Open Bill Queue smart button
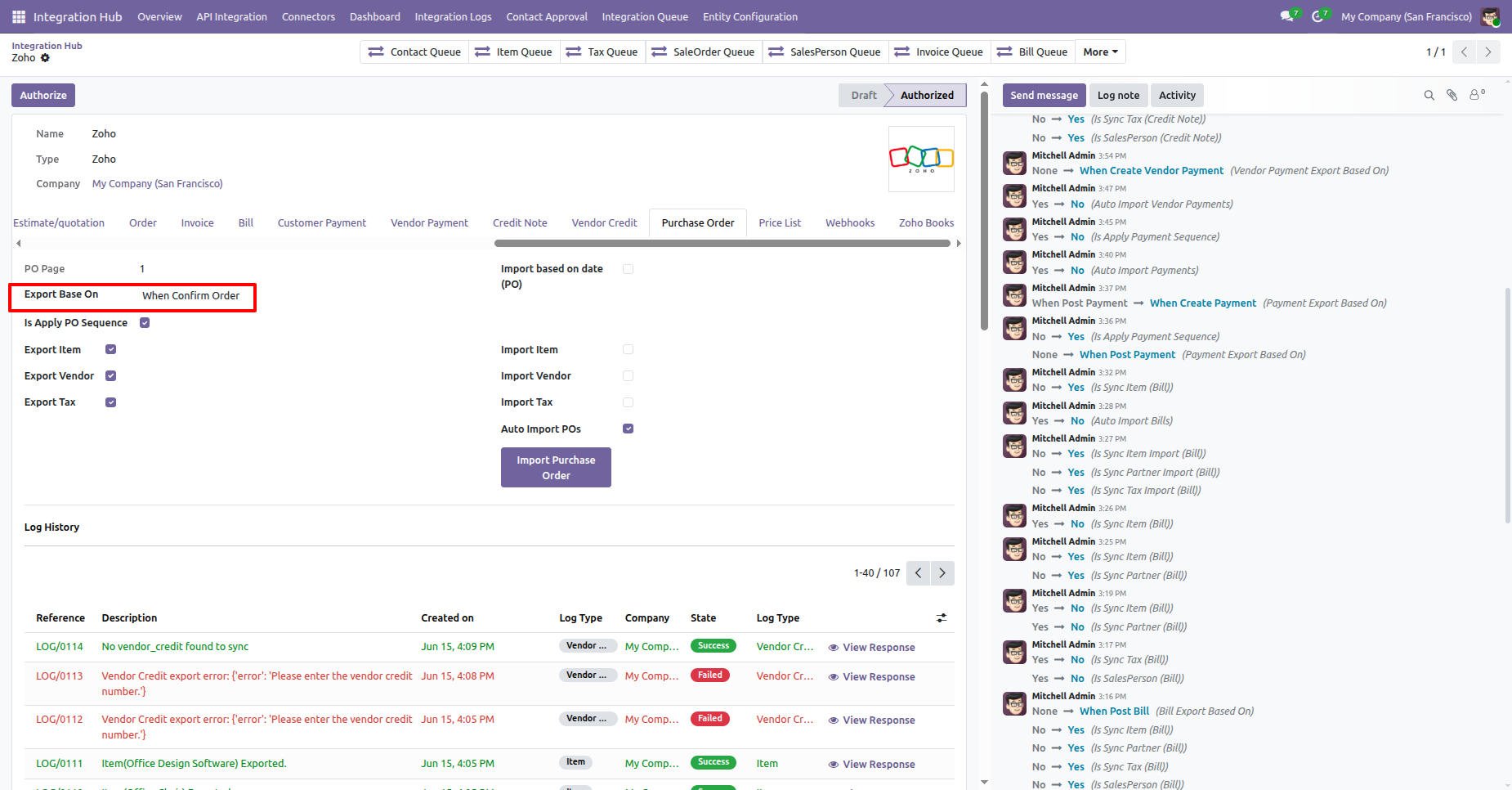 tap(1033, 52)
